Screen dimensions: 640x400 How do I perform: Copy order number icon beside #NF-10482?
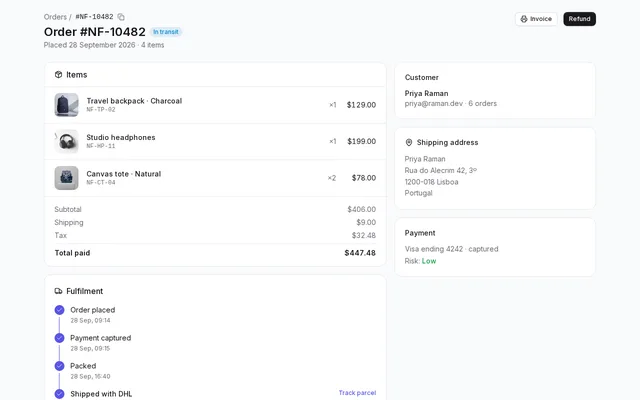tap(121, 17)
